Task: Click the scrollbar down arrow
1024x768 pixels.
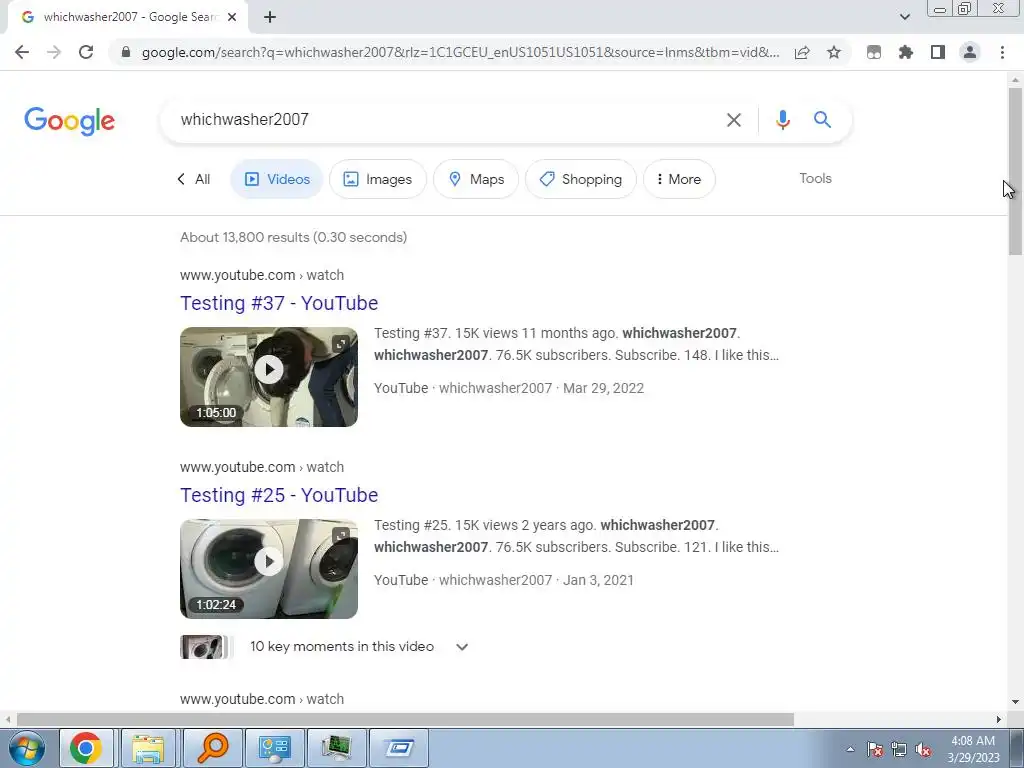Action: click(x=1015, y=703)
